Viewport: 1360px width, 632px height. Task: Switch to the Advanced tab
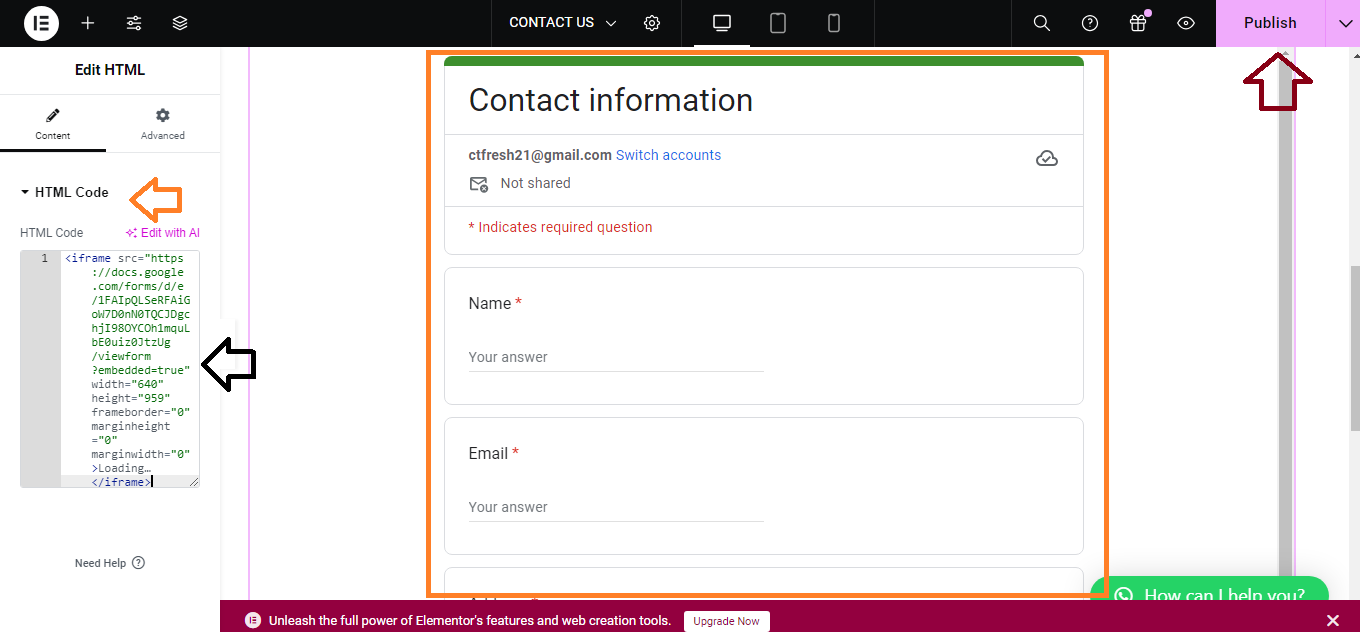pyautogui.click(x=163, y=124)
